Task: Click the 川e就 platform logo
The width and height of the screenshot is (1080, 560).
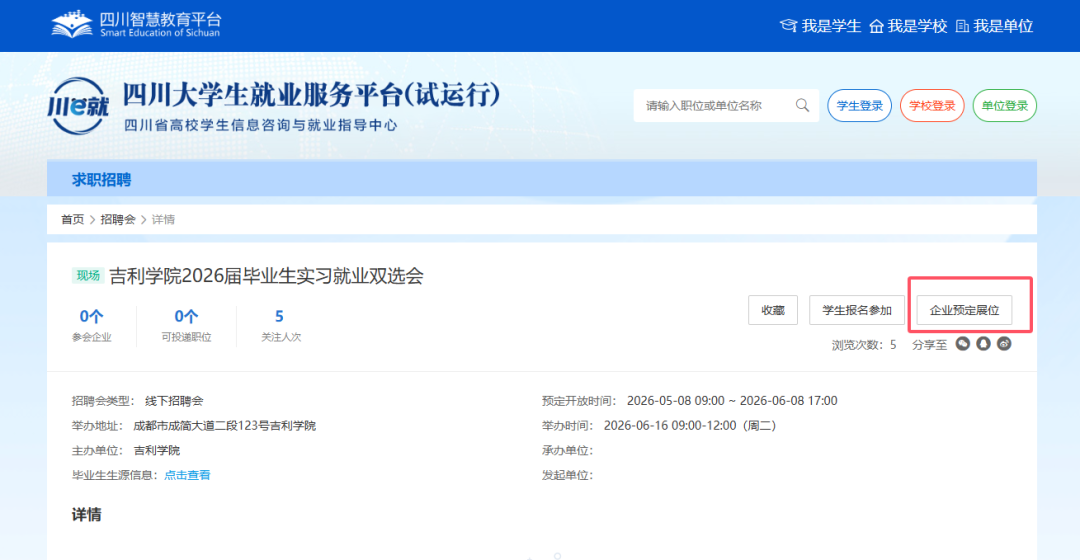Action: [79, 106]
